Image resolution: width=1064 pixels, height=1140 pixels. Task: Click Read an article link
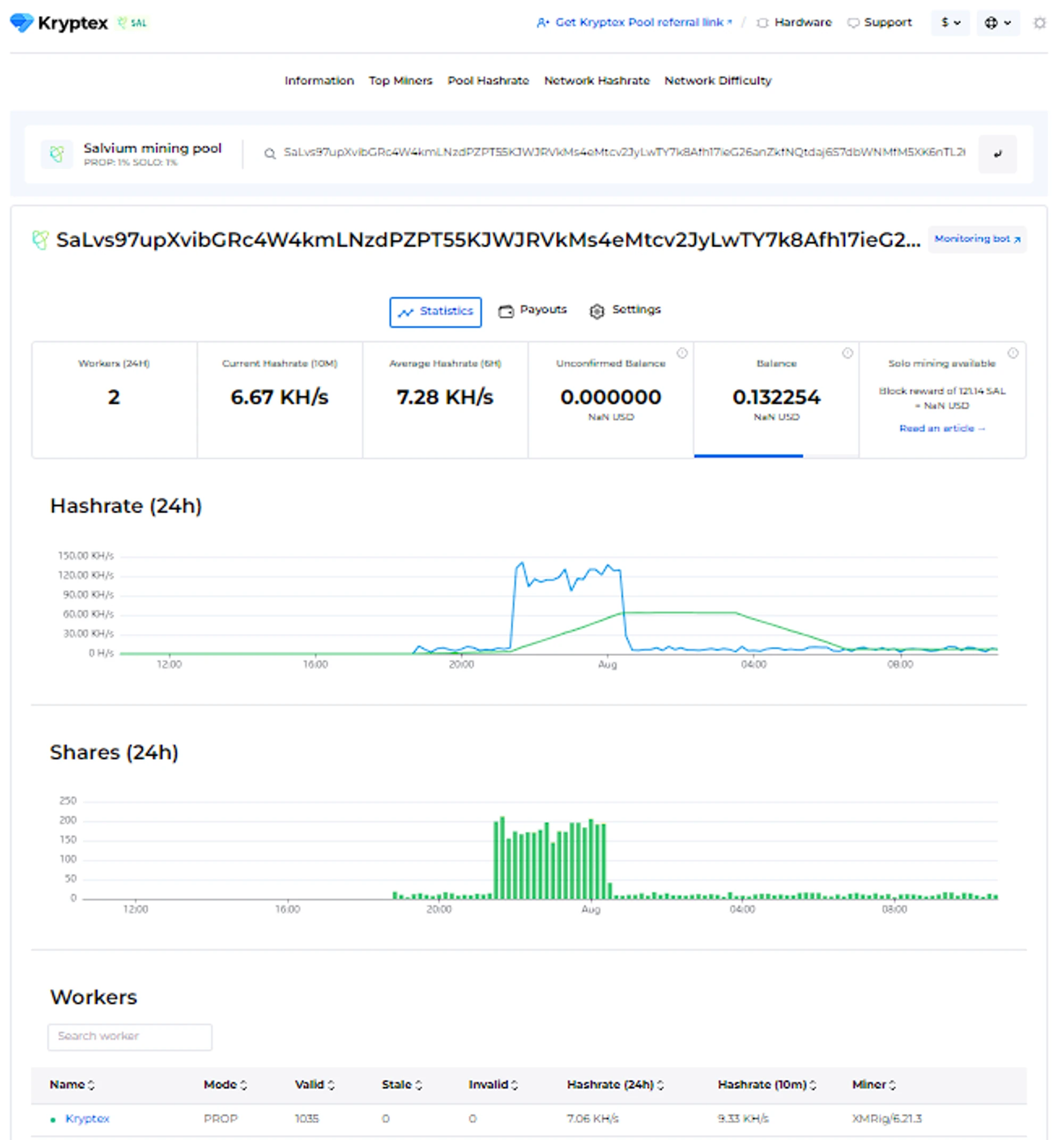click(x=941, y=428)
